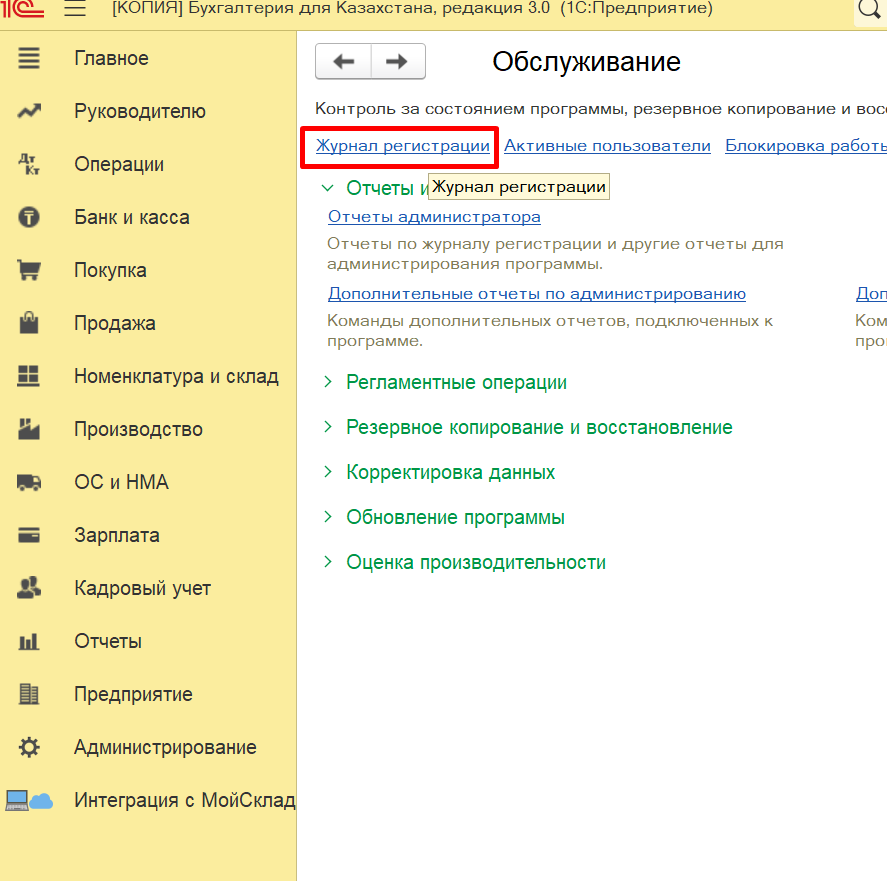887x881 pixels.
Task: Expand the Регламентные операции group
Action: [456, 383]
